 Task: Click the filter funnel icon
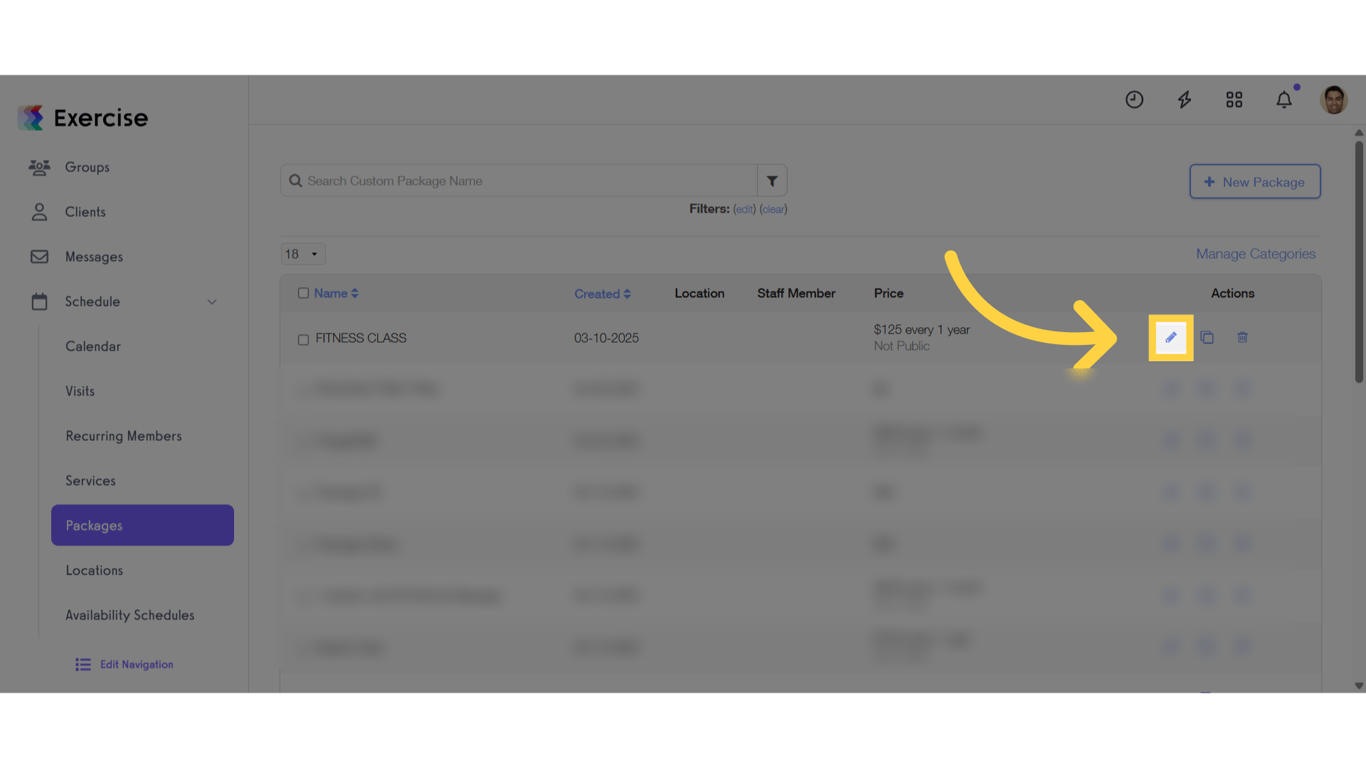(772, 181)
